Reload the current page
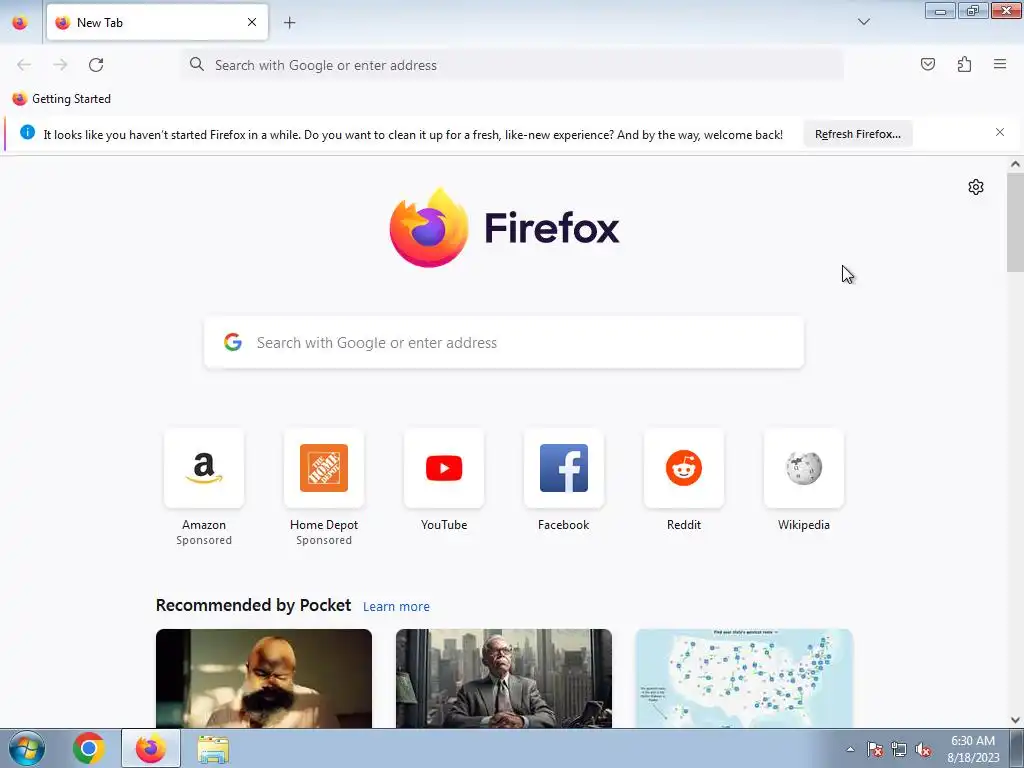Screen dimensions: 1024x768 point(96,65)
